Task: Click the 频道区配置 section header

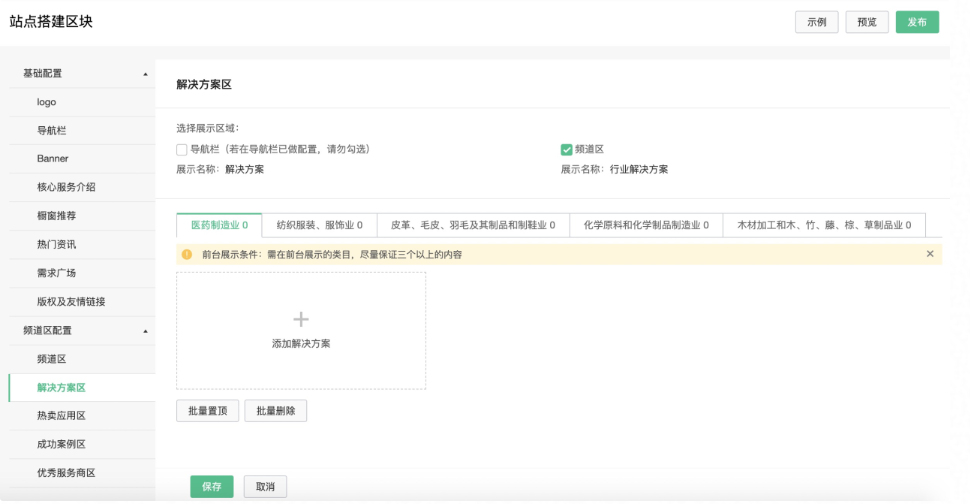Action: [82, 331]
